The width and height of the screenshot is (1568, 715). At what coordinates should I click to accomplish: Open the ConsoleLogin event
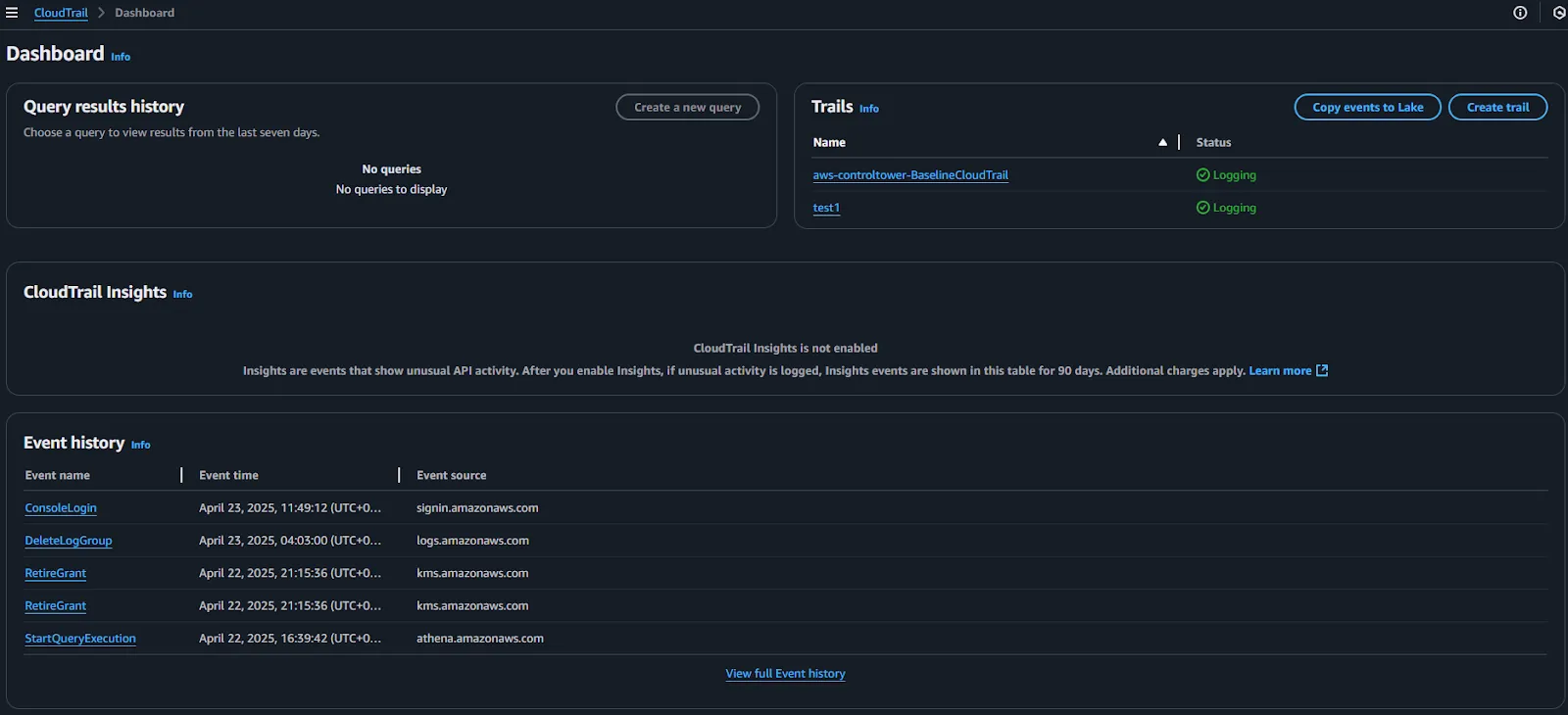(61, 508)
